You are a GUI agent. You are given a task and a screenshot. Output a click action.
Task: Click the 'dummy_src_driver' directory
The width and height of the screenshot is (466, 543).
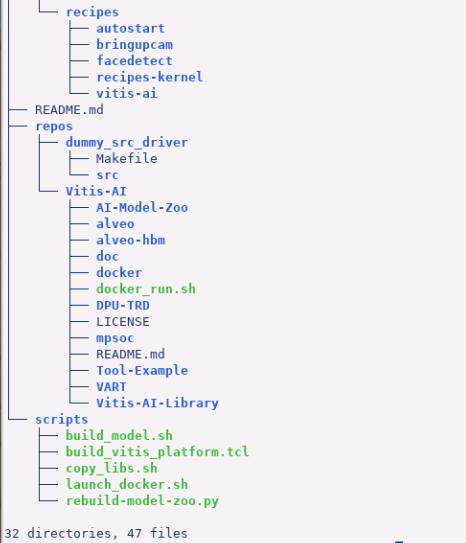point(127,142)
